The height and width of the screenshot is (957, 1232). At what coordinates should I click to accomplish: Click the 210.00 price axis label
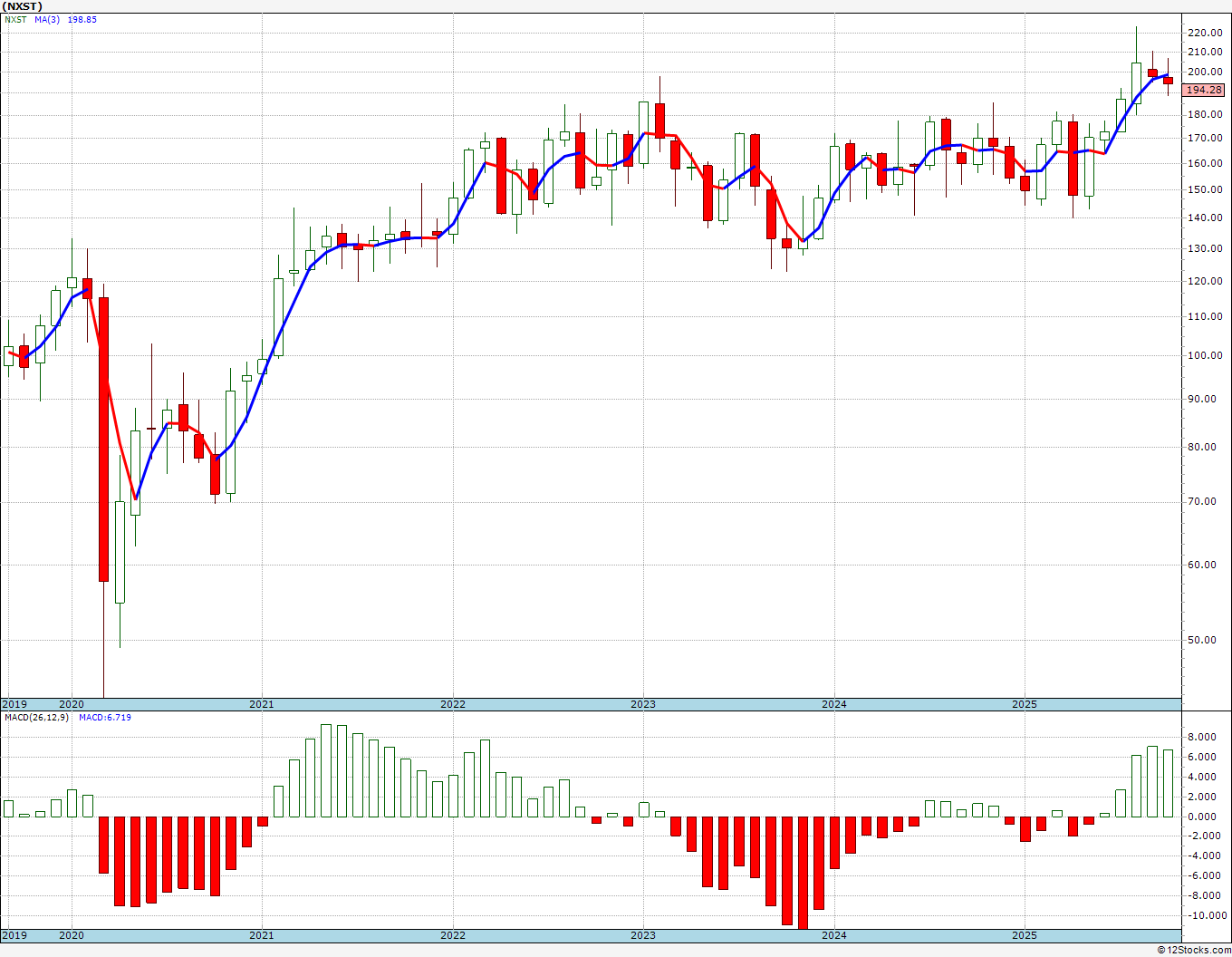coord(1205,52)
